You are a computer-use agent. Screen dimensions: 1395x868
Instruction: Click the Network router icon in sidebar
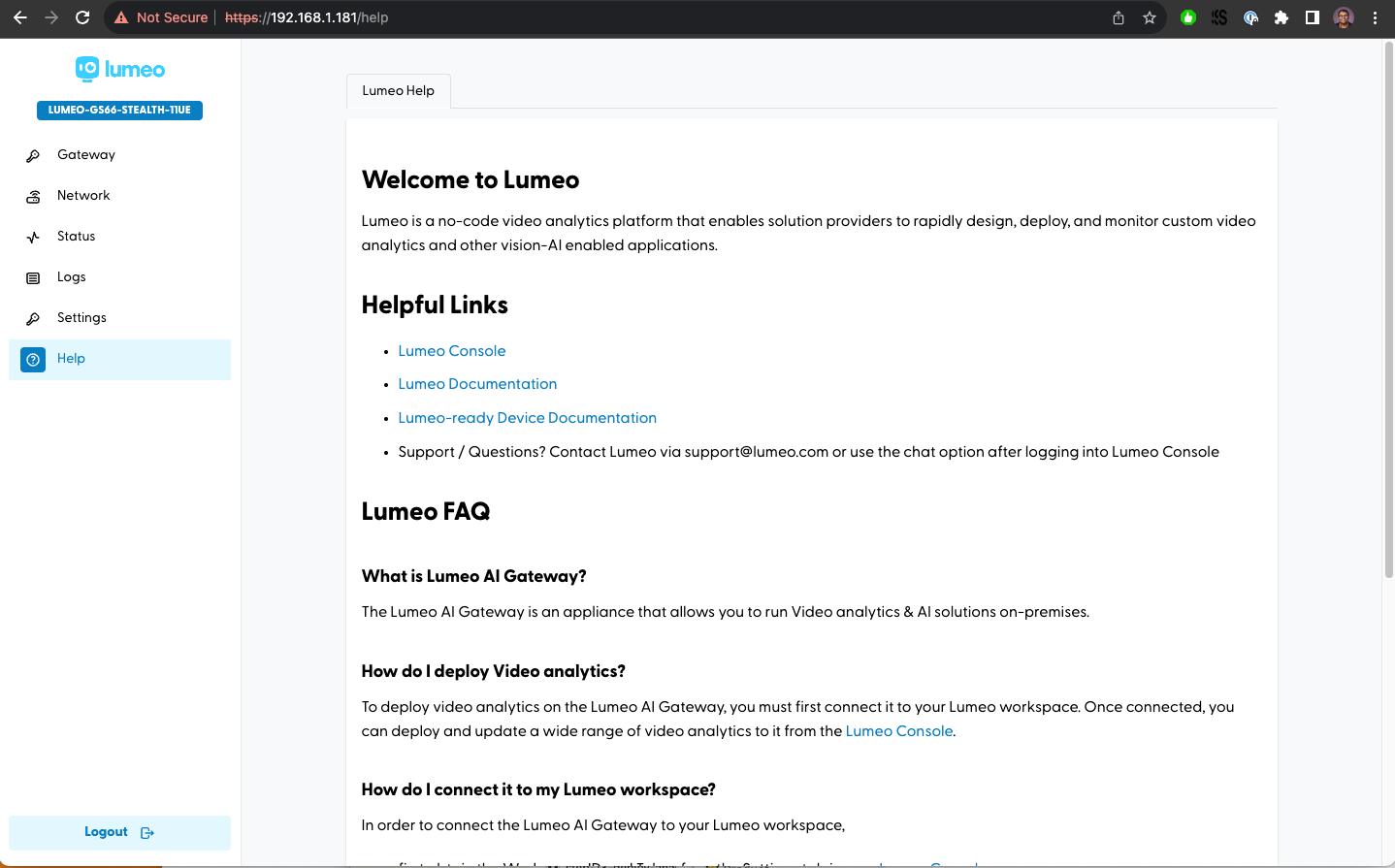click(x=33, y=196)
